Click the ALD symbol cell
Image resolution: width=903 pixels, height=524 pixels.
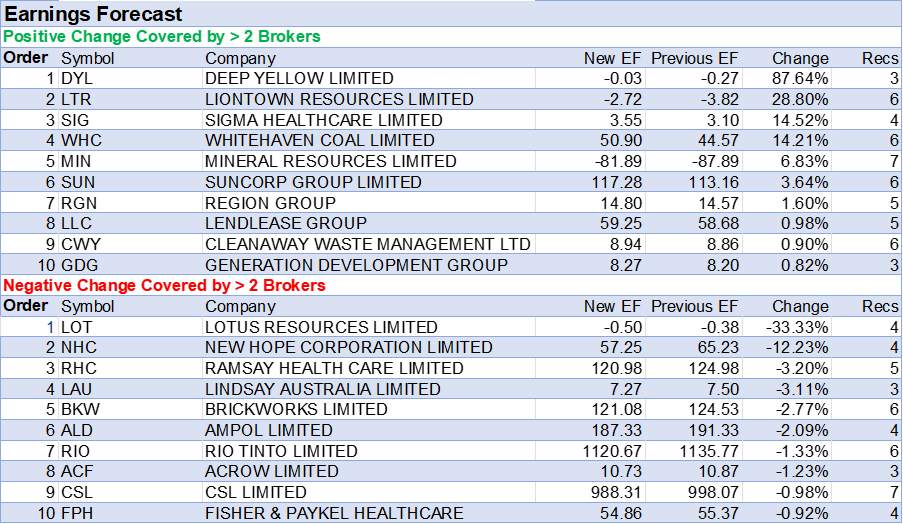[77, 430]
